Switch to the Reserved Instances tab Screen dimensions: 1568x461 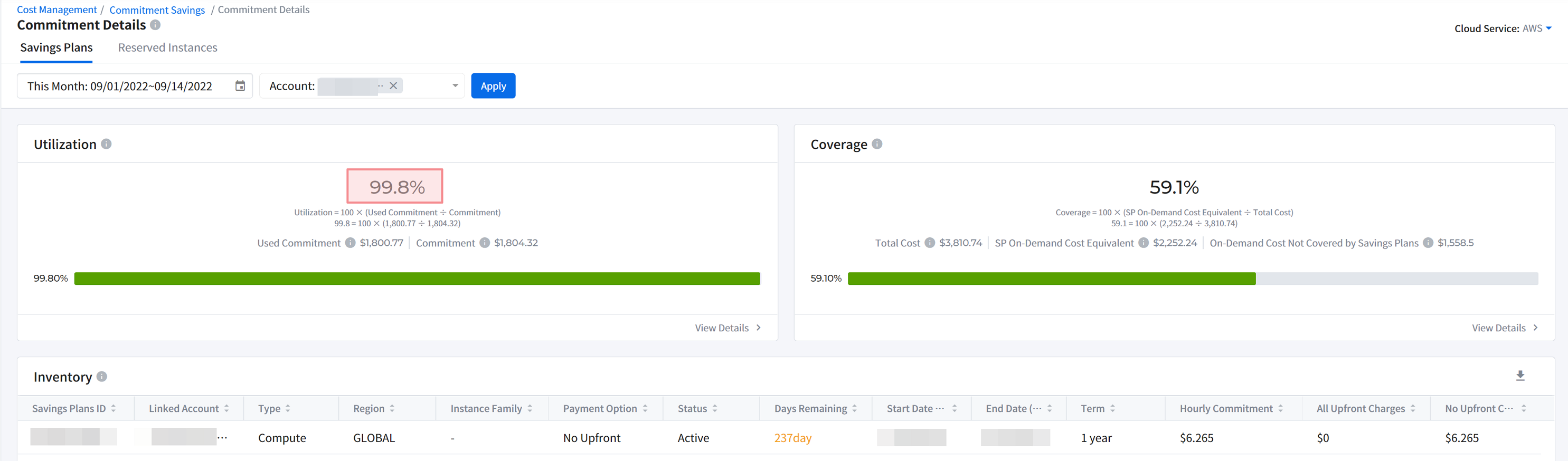[x=167, y=47]
